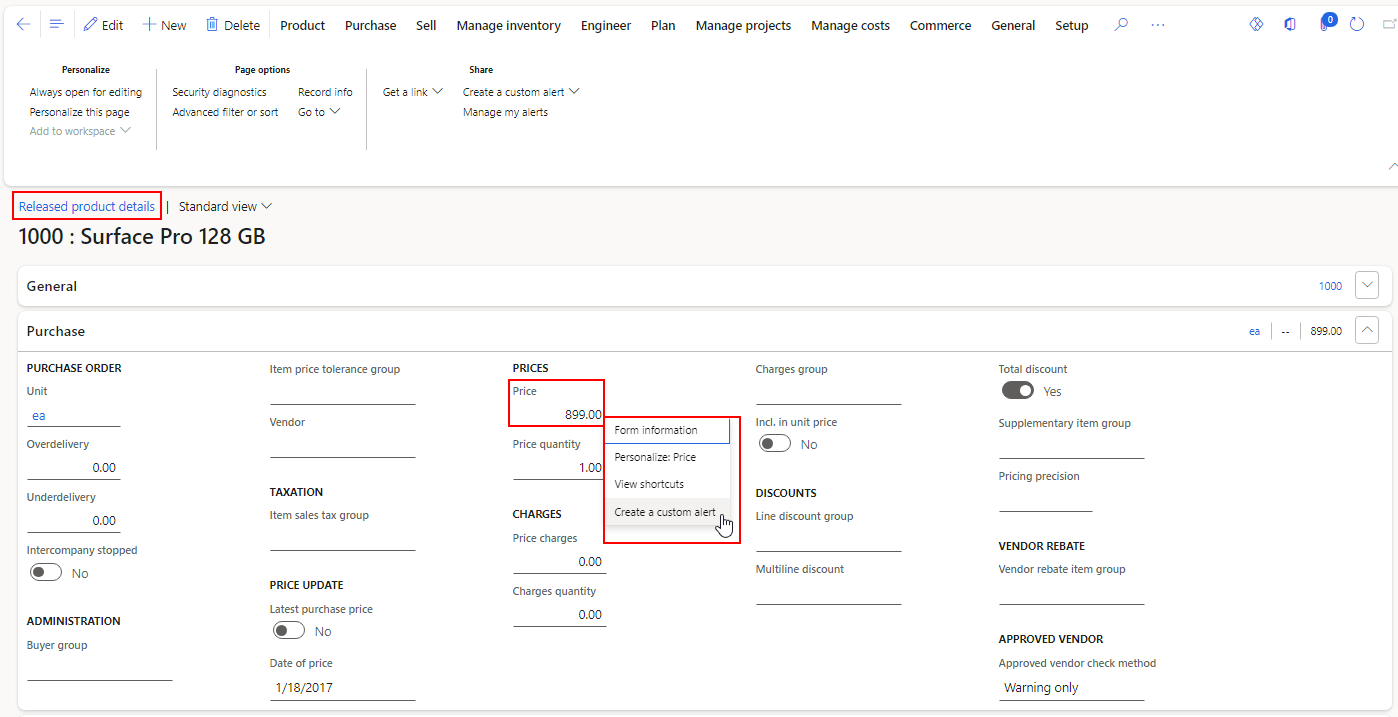Toggle the Incl. in unit price switch
1398x717 pixels.
point(775,444)
